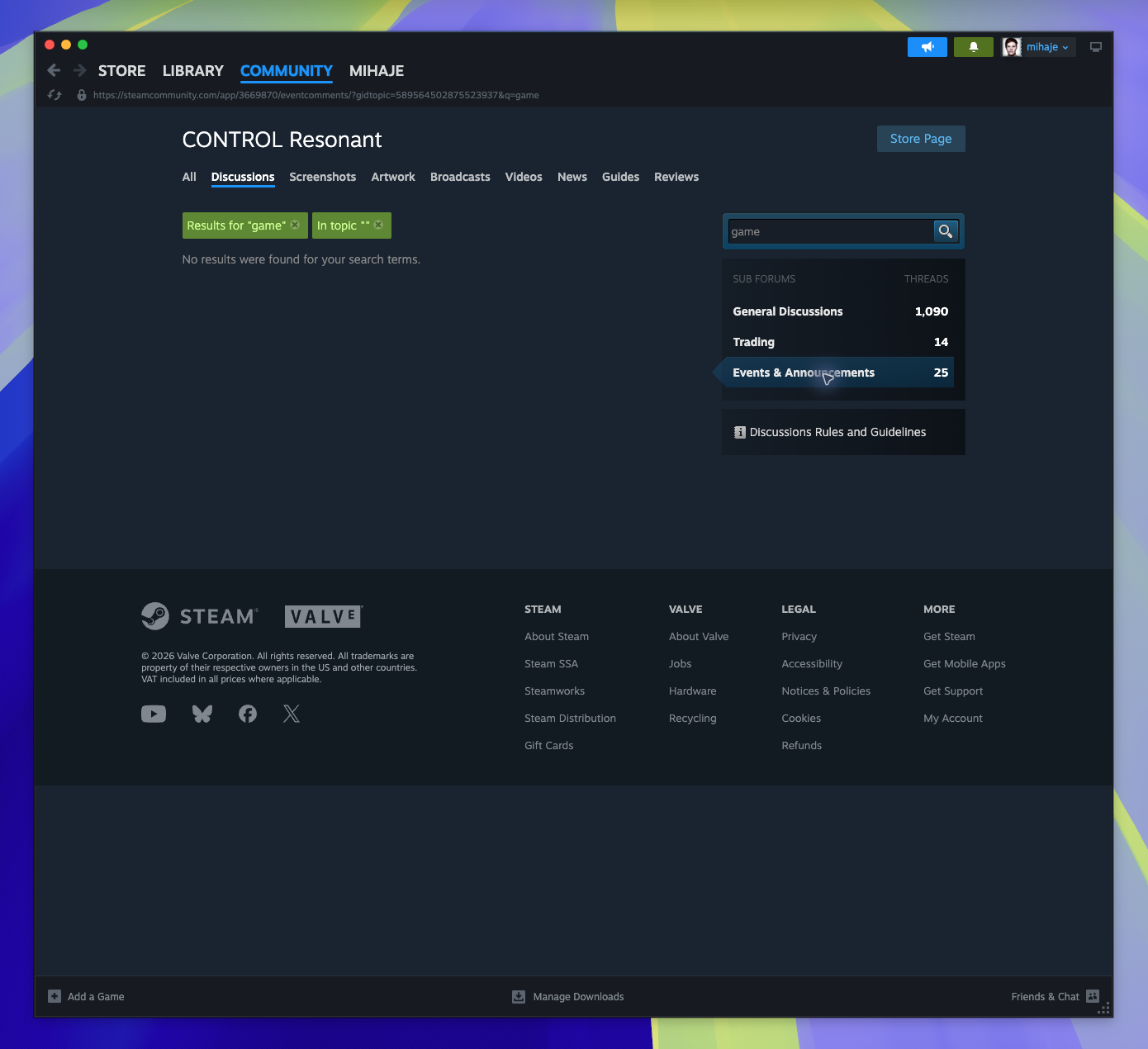Open the General Discussions sub forum
Viewport: 1148px width, 1049px height.
tap(841, 311)
